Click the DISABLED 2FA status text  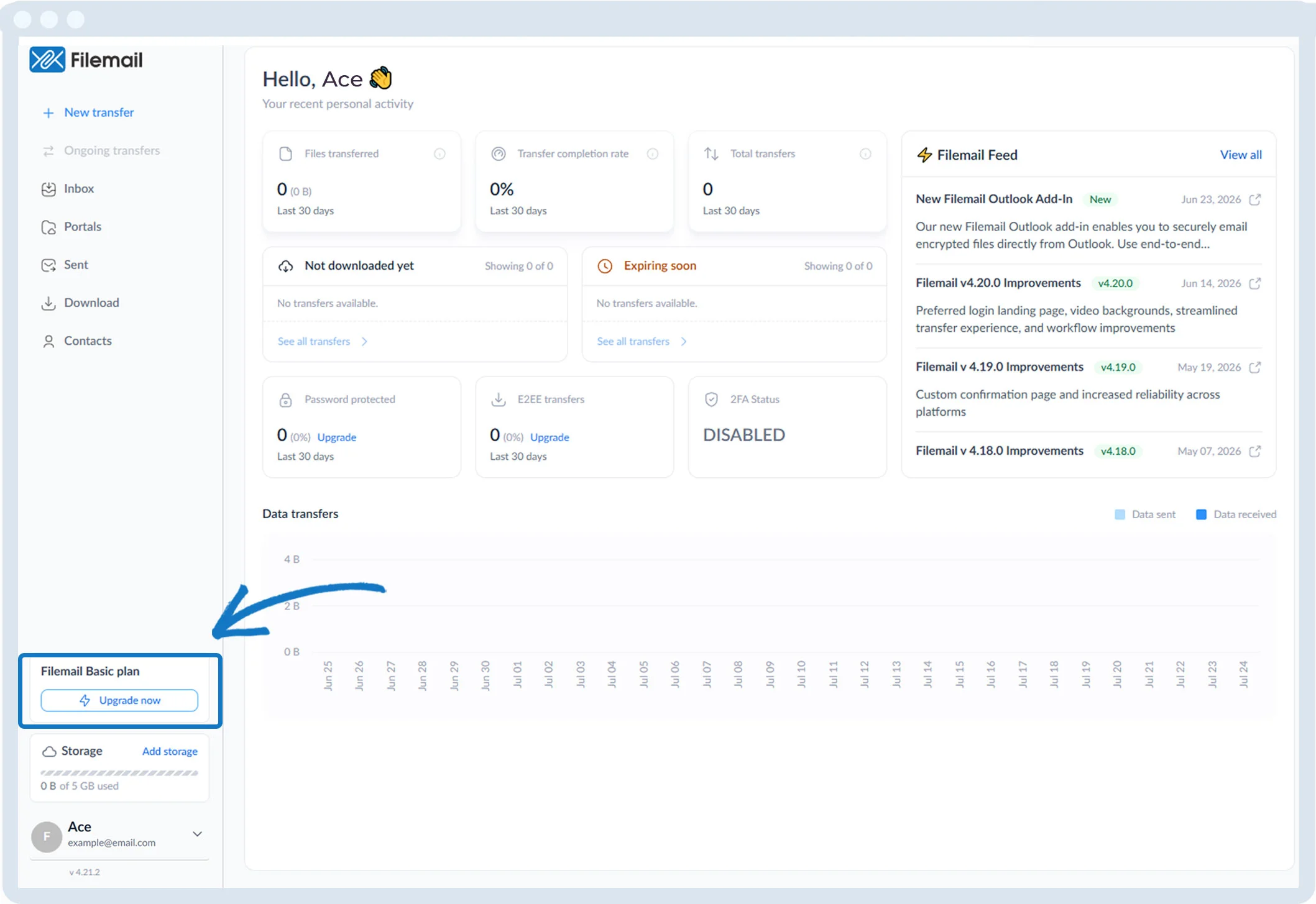pos(744,435)
